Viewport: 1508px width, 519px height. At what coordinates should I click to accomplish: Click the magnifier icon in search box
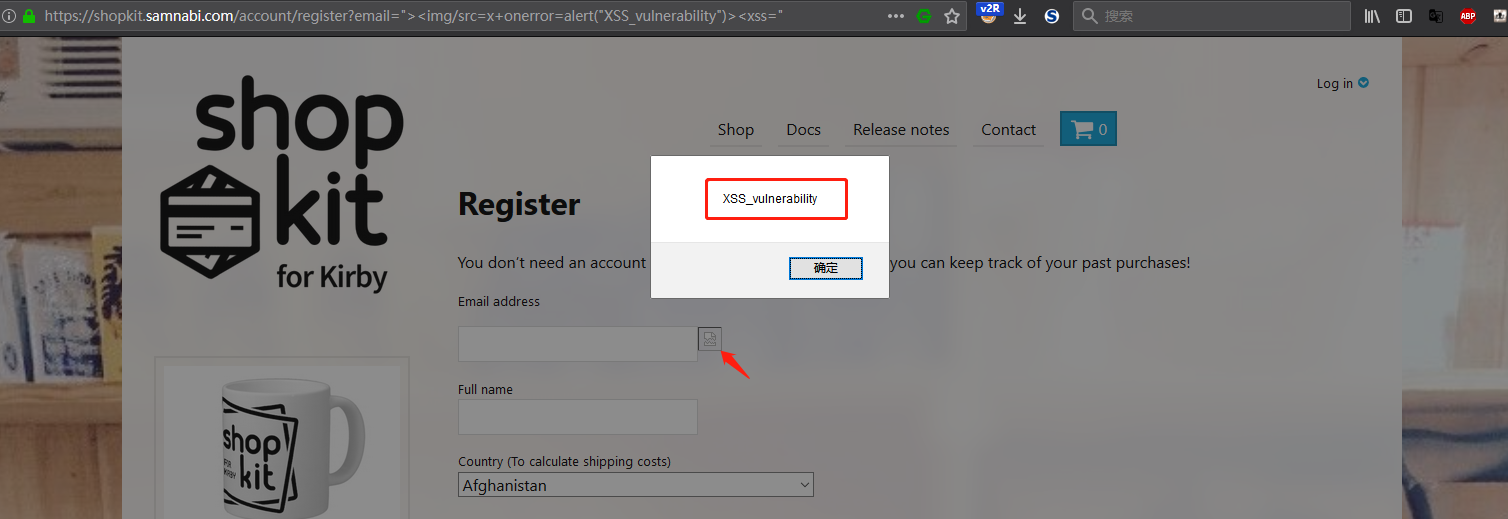1091,16
